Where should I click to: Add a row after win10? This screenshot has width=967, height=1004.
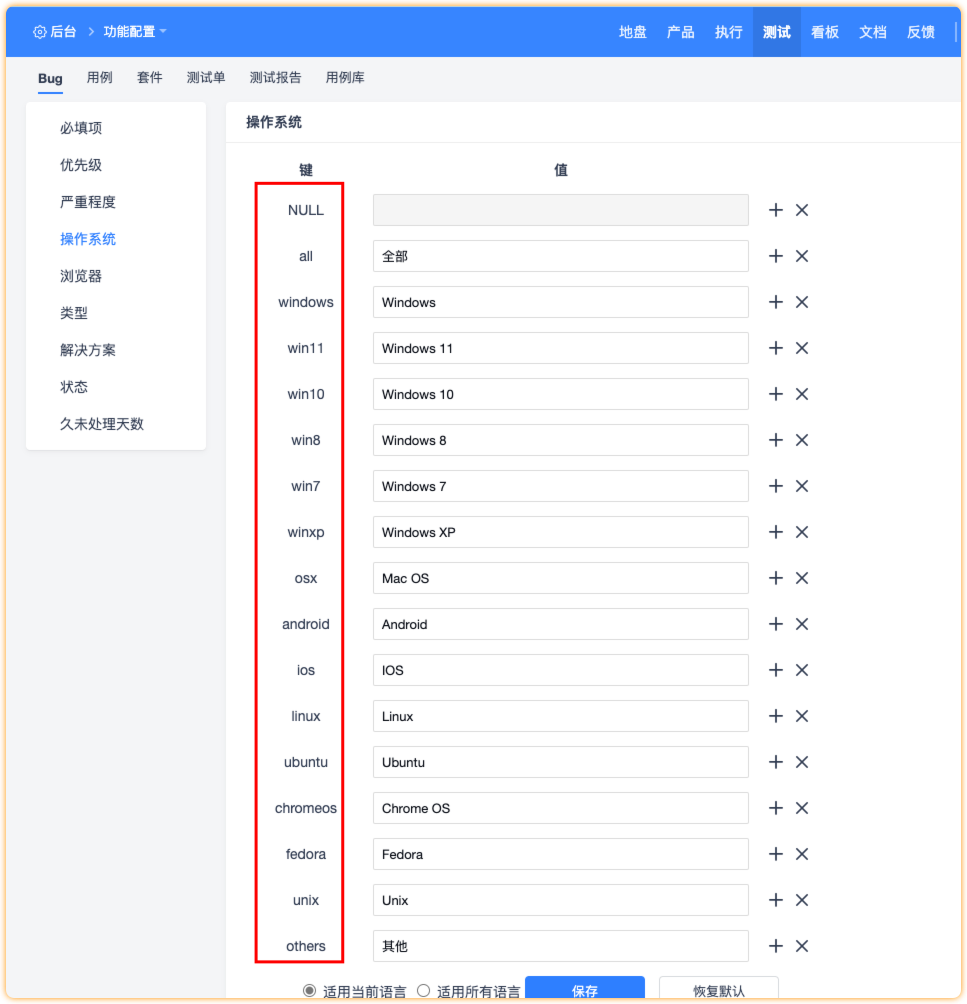click(x=776, y=394)
